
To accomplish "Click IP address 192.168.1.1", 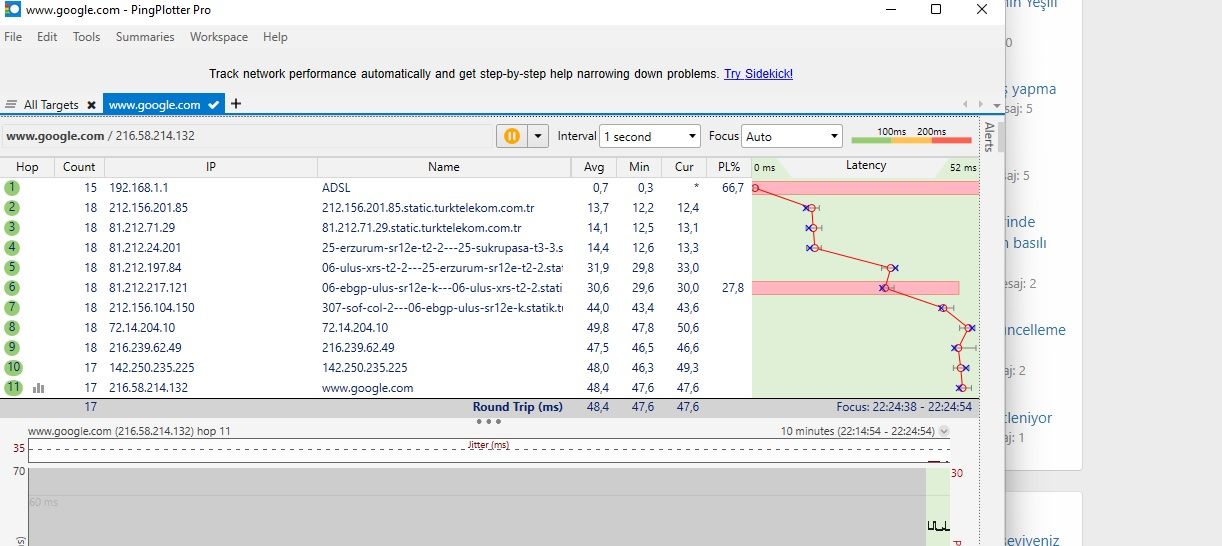I will (139, 188).
